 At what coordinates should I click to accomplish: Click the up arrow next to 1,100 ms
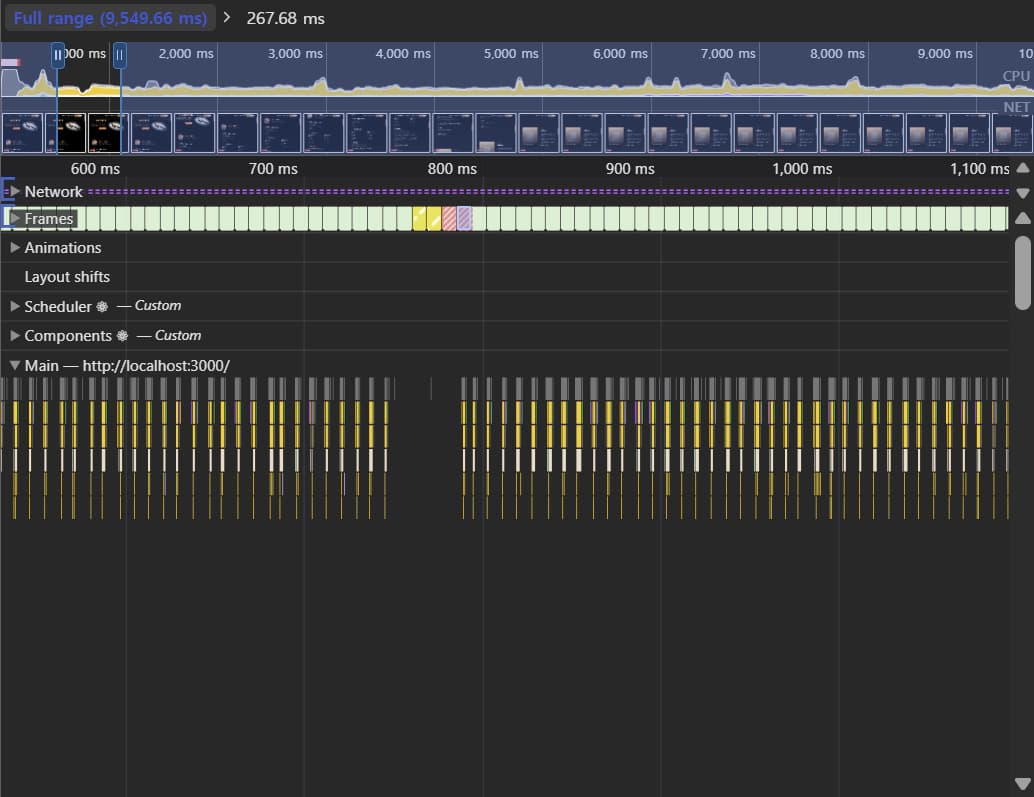pos(1022,168)
